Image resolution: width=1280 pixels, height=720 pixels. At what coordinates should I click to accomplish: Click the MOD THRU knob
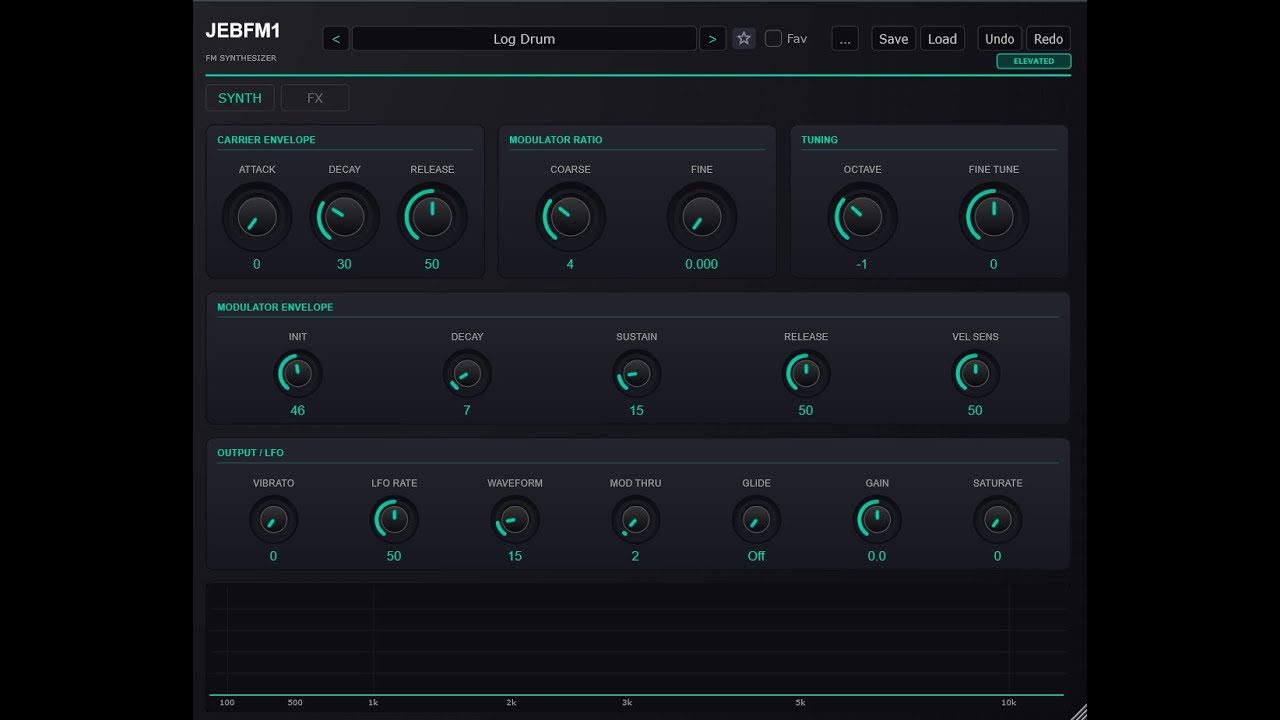coord(635,520)
